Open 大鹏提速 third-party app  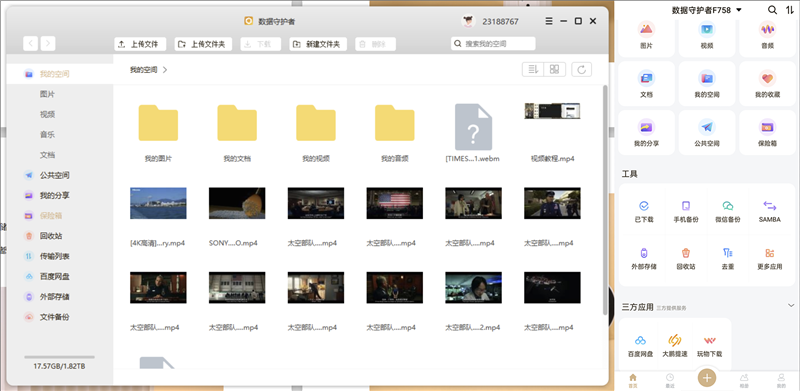point(674,346)
